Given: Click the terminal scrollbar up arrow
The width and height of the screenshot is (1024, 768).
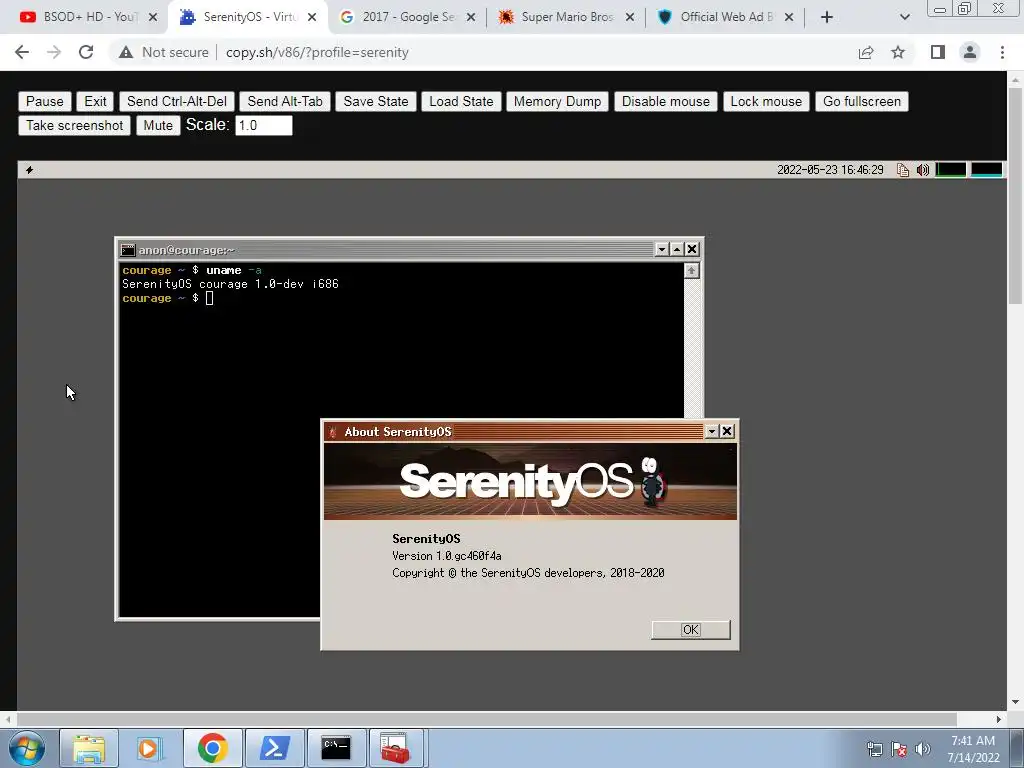Looking at the screenshot, I should click(x=692, y=270).
